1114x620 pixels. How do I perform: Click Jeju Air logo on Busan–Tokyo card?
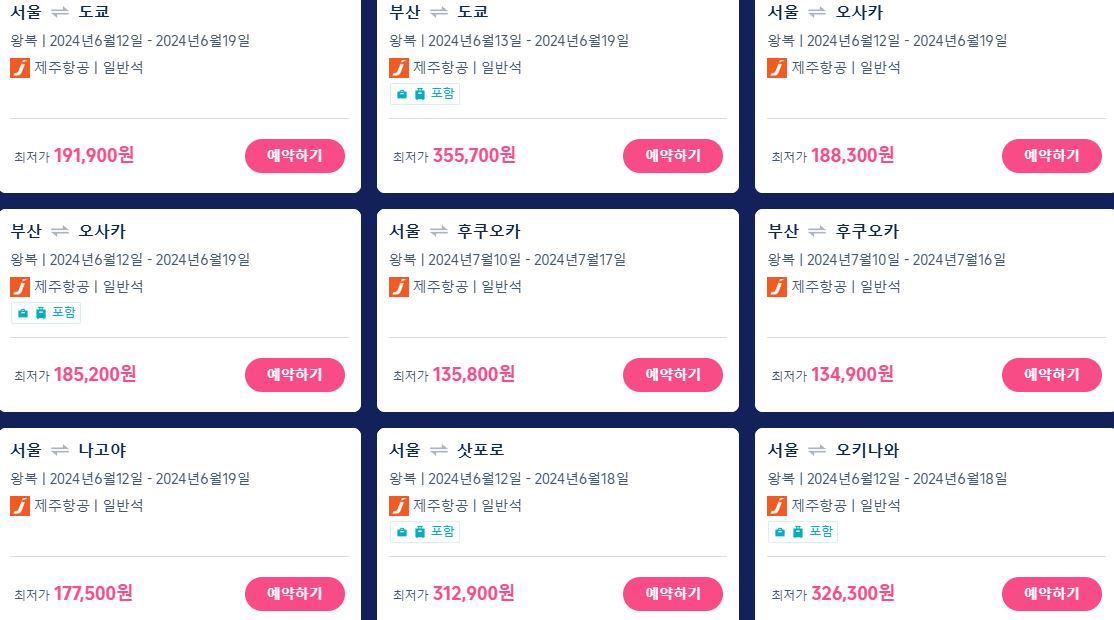399,68
